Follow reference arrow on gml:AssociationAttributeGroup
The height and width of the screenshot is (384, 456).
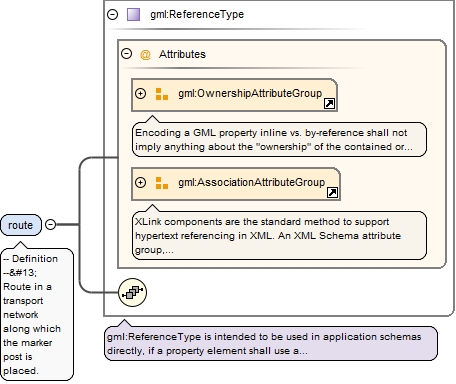(x=332, y=192)
